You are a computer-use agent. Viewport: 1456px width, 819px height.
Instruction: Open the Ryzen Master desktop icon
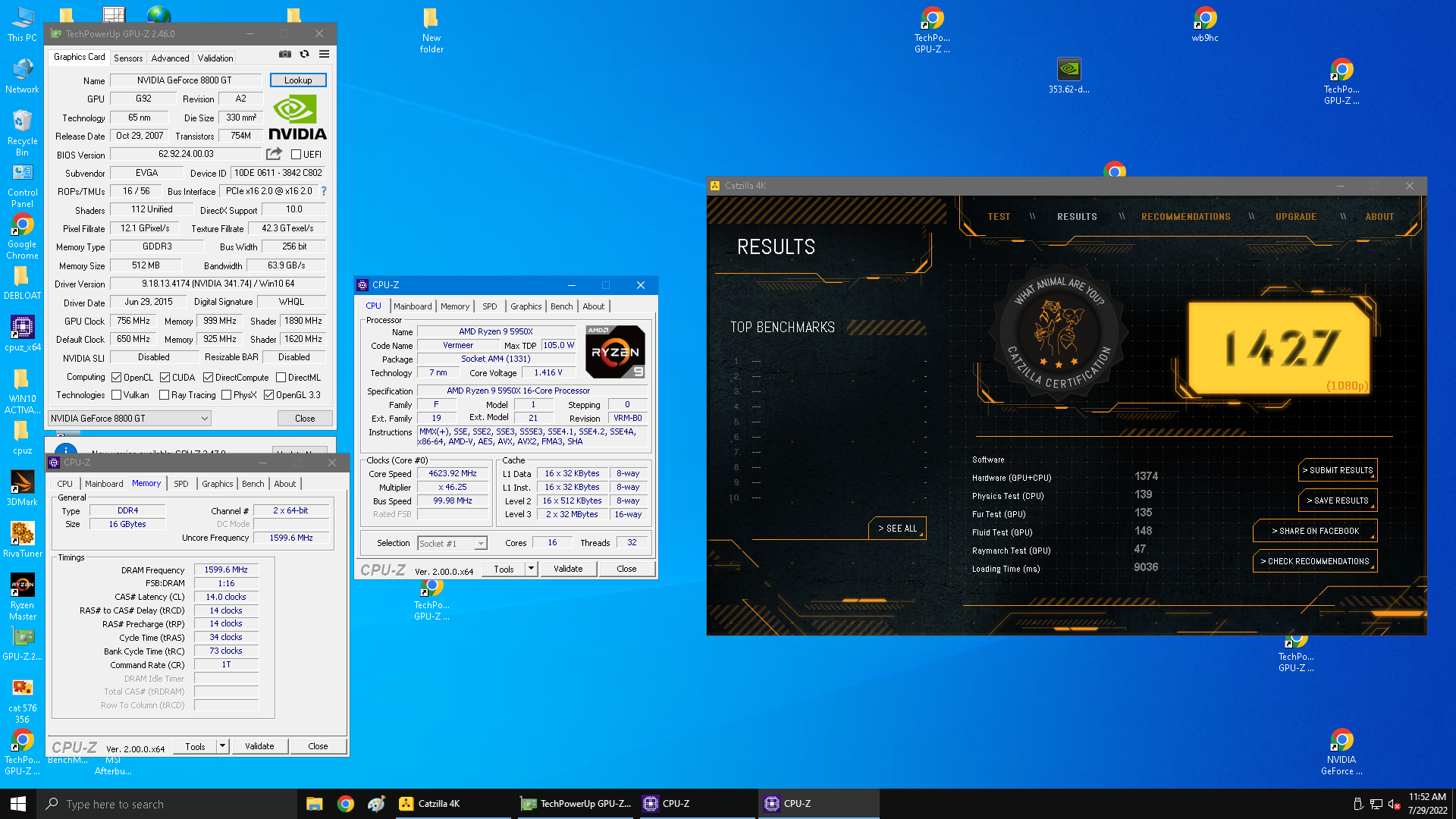[x=22, y=597]
